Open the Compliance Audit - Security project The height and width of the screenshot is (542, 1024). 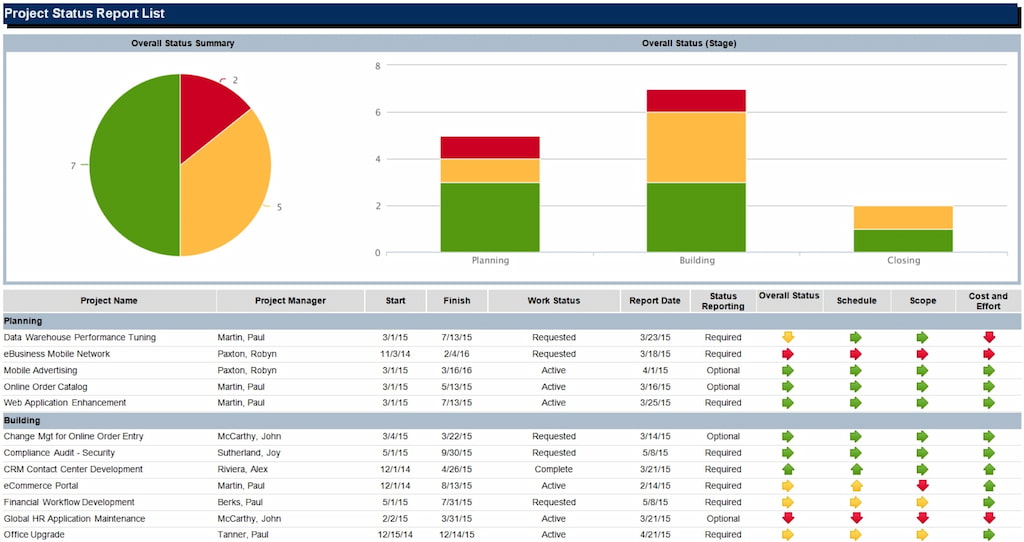click(x=59, y=453)
